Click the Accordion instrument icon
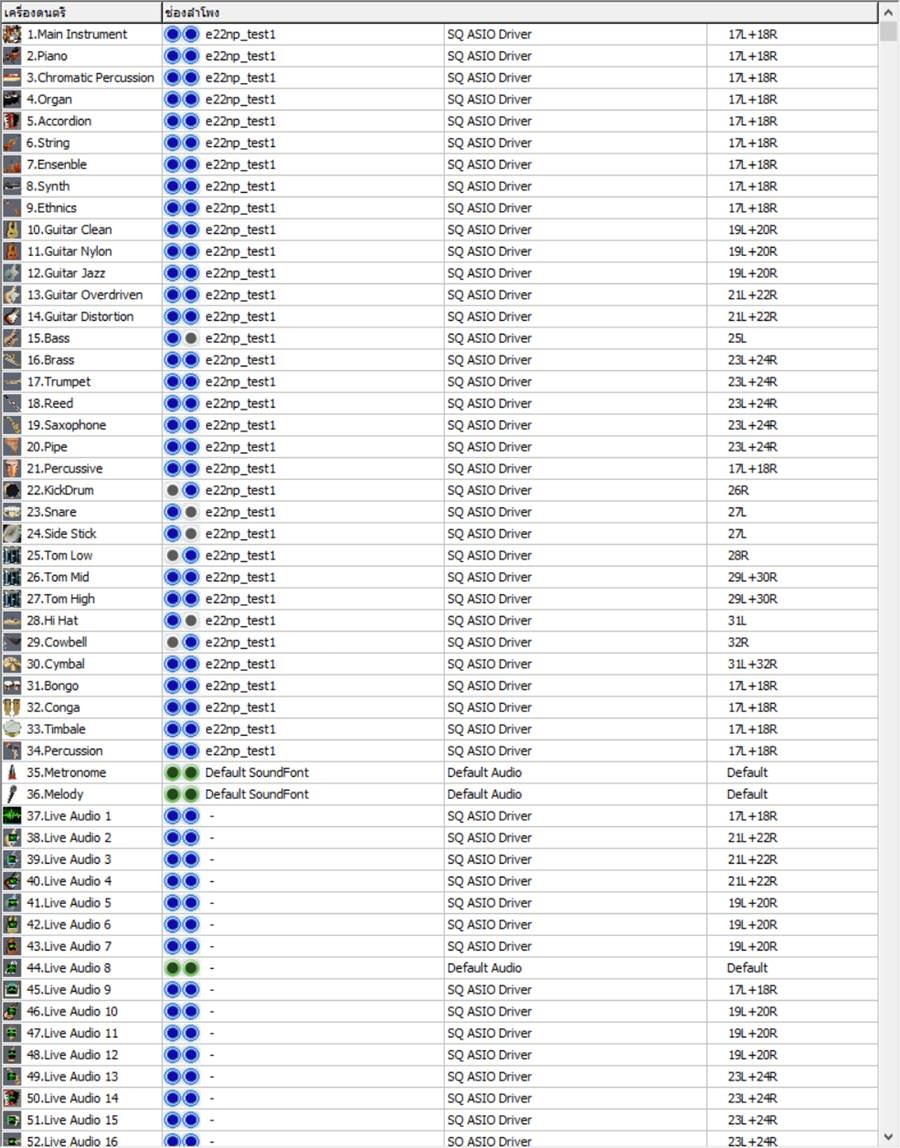900x1148 pixels. click(x=12, y=121)
